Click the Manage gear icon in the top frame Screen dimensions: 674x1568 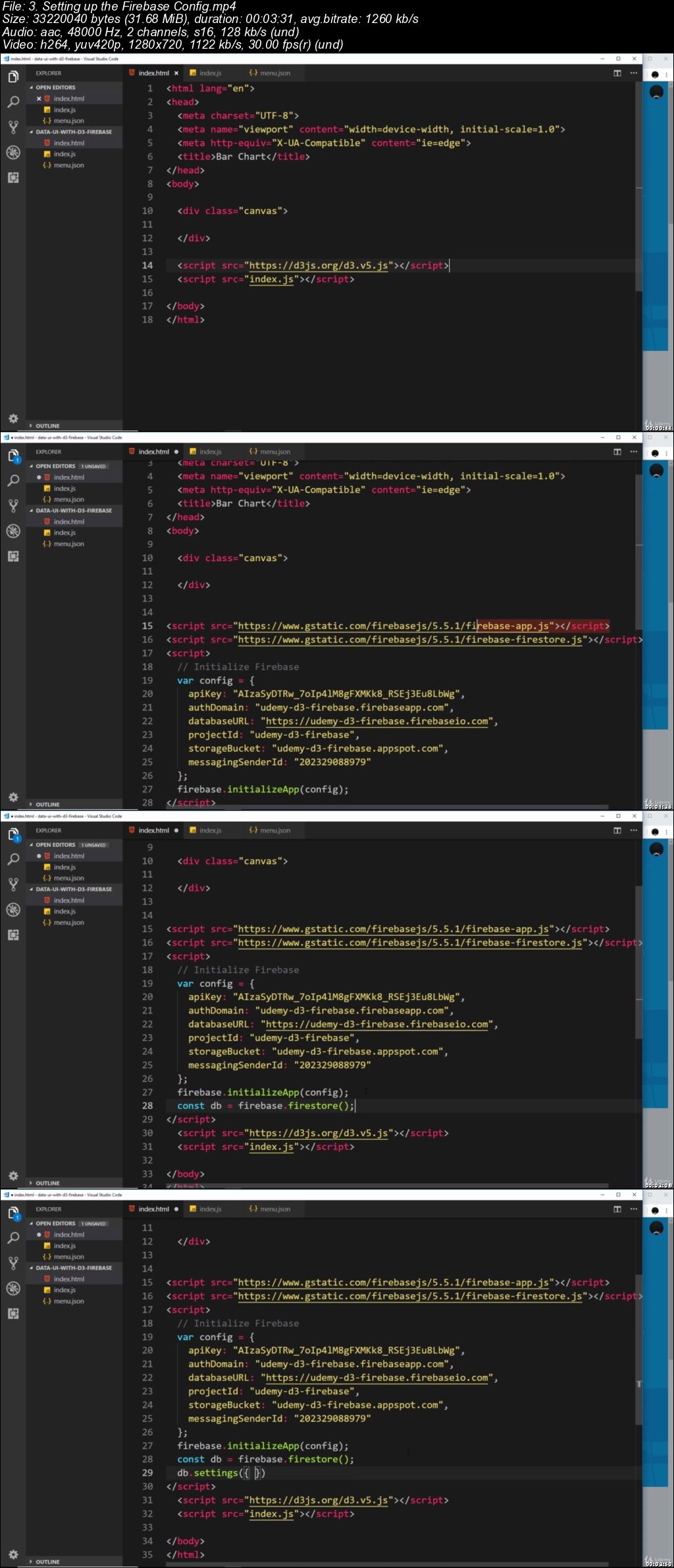coord(13,418)
